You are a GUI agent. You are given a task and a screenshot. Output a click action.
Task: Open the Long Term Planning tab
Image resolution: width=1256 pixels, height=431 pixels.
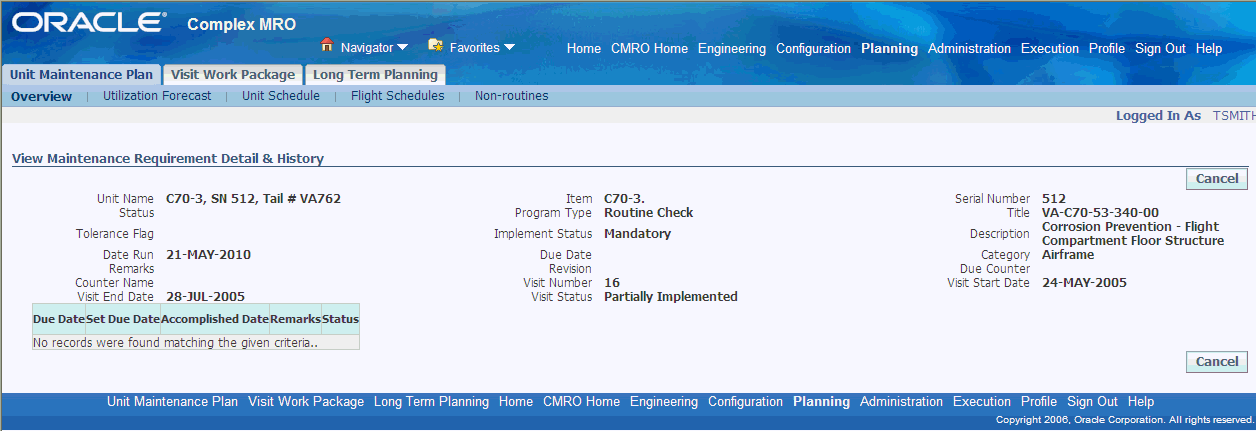tap(375, 75)
